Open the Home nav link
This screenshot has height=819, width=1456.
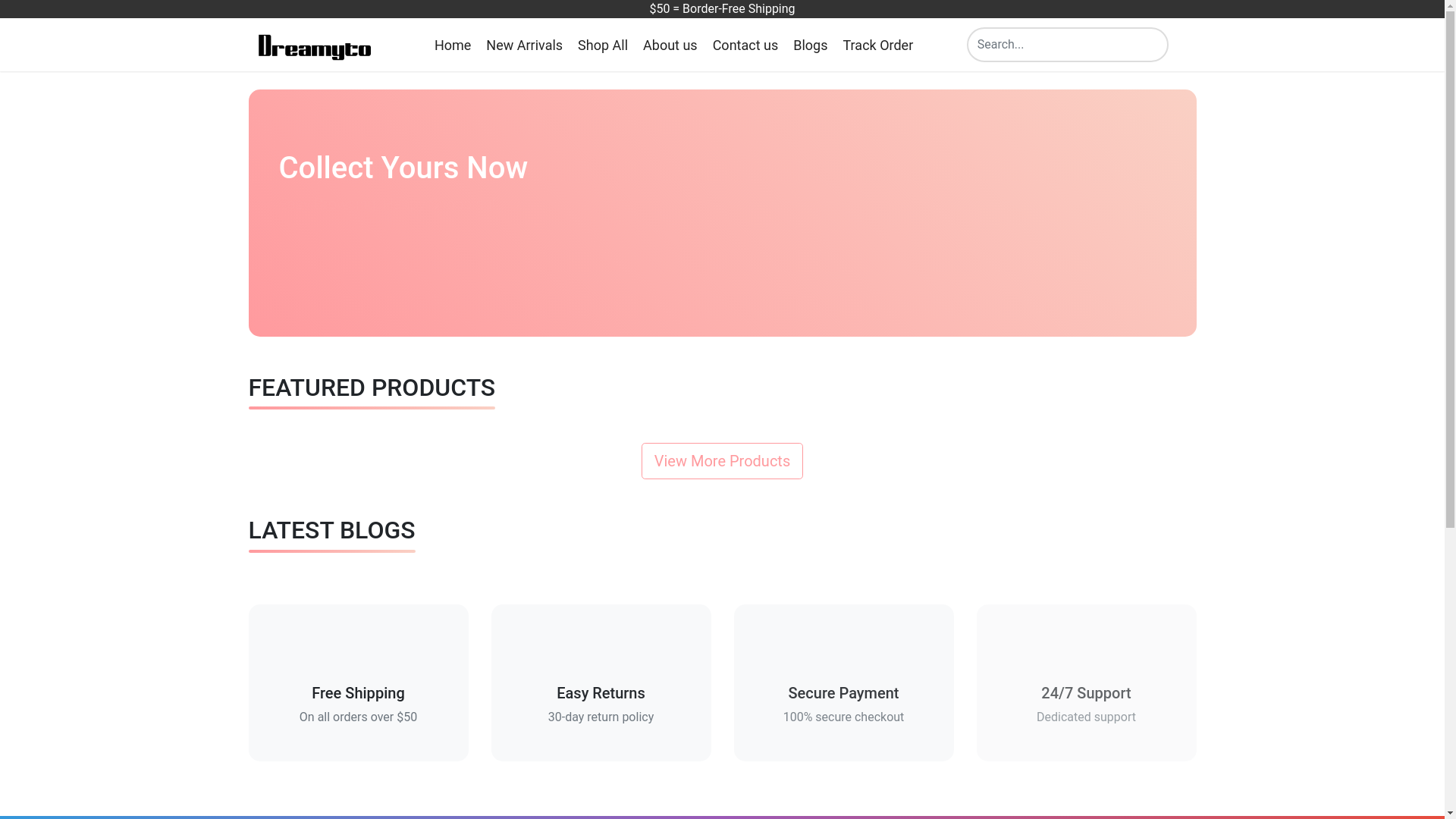(452, 45)
